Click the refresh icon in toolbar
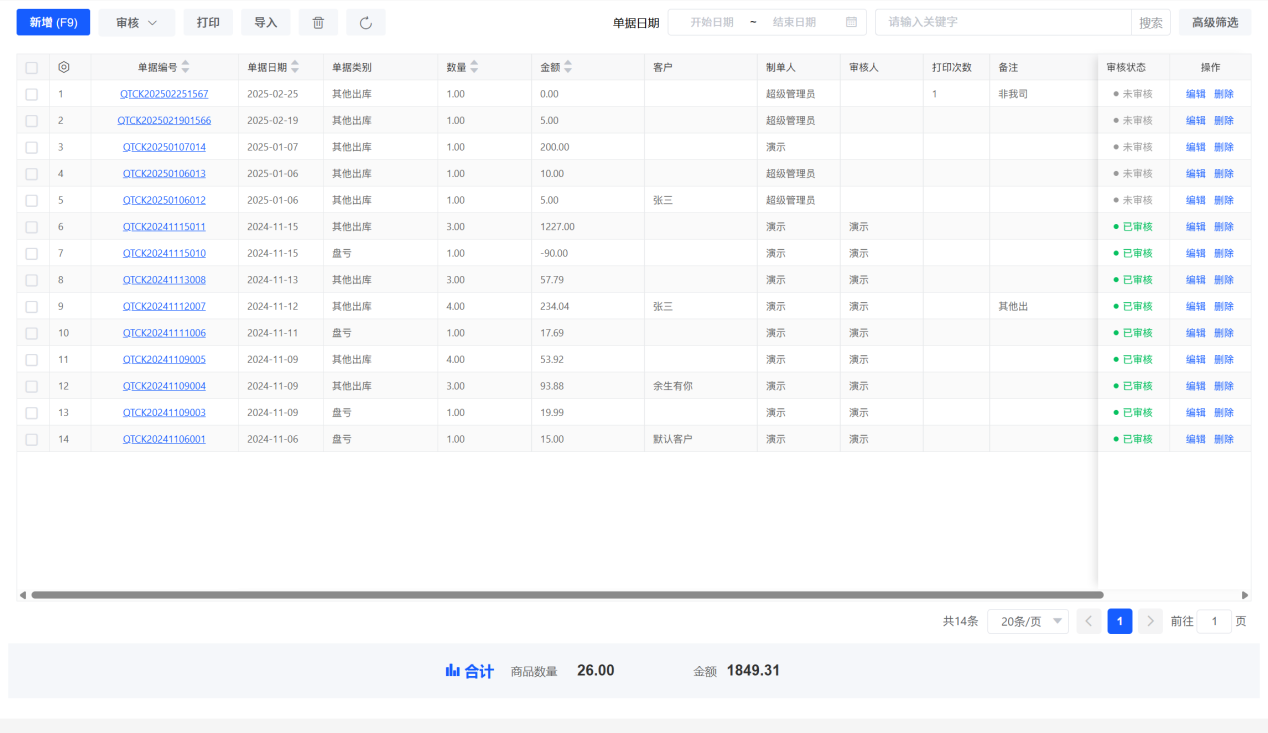Image resolution: width=1268 pixels, height=733 pixels. point(365,23)
